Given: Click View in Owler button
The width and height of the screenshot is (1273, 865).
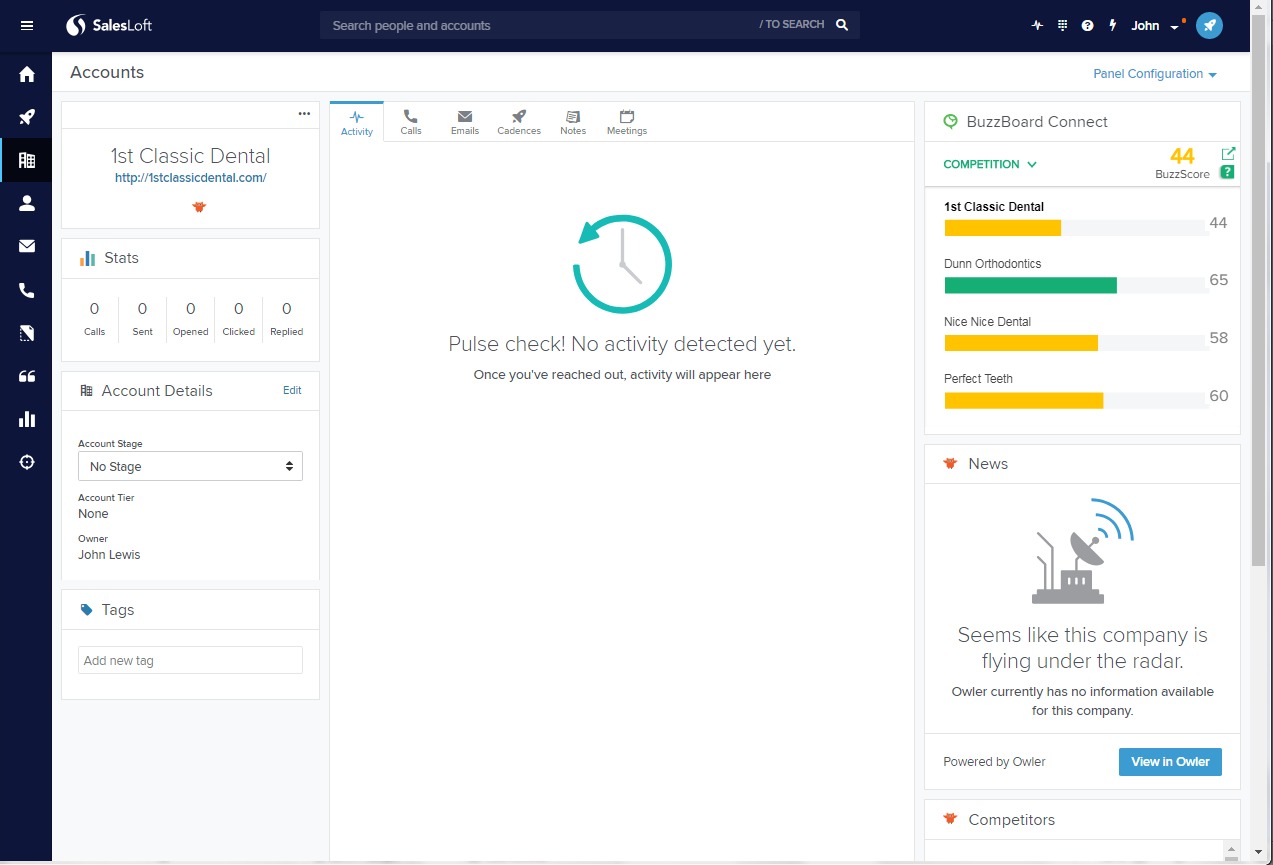Looking at the screenshot, I should pos(1170,762).
